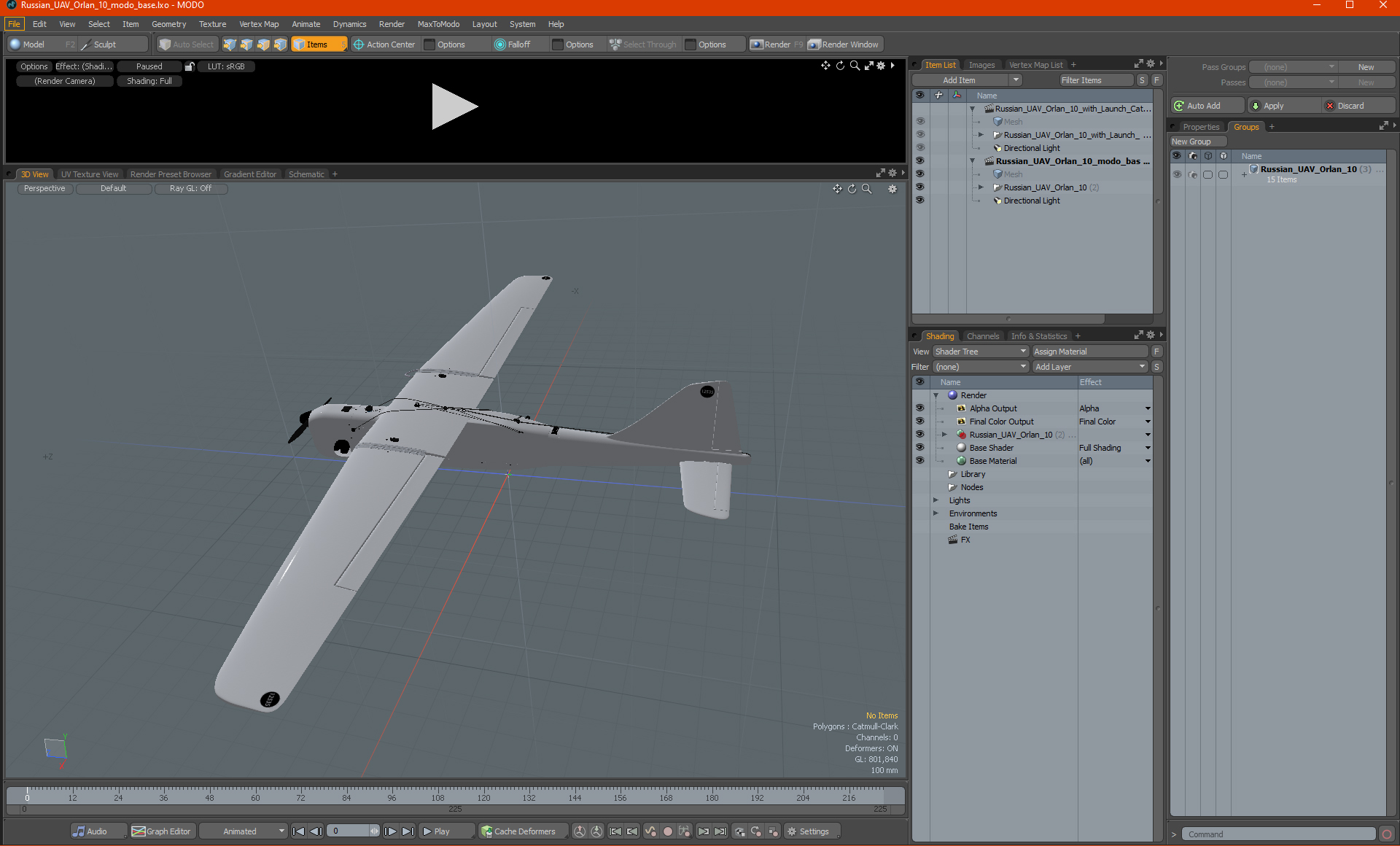Open the Add Layer dropdown
The width and height of the screenshot is (1400, 846).
[x=1090, y=367]
